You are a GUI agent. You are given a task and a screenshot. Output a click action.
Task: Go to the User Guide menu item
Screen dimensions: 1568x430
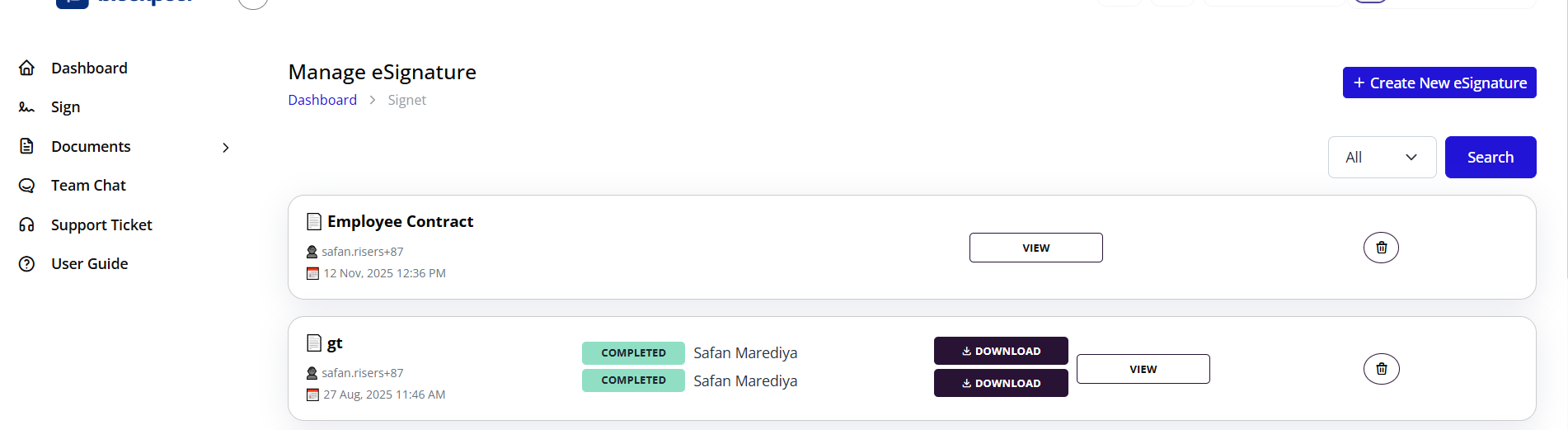[x=89, y=264]
